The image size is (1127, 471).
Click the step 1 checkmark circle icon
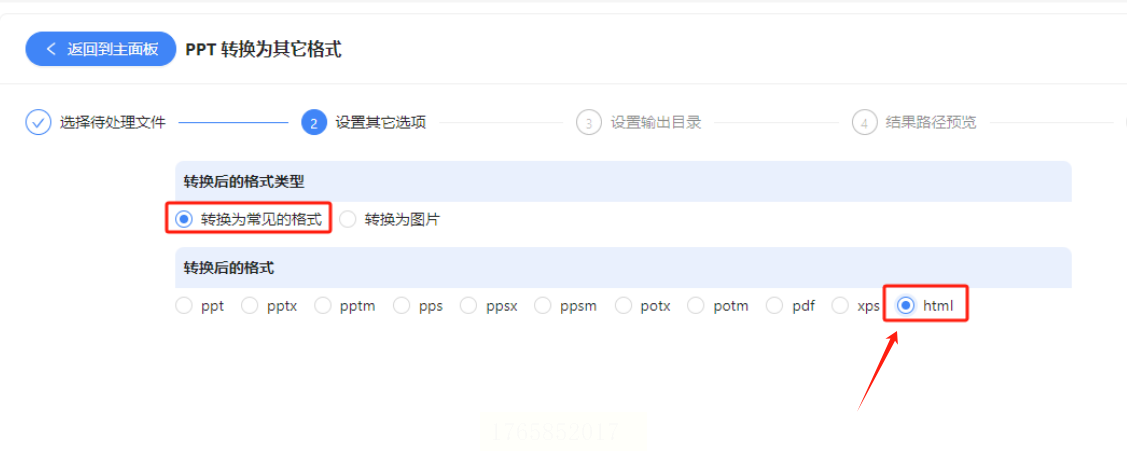(x=37, y=122)
